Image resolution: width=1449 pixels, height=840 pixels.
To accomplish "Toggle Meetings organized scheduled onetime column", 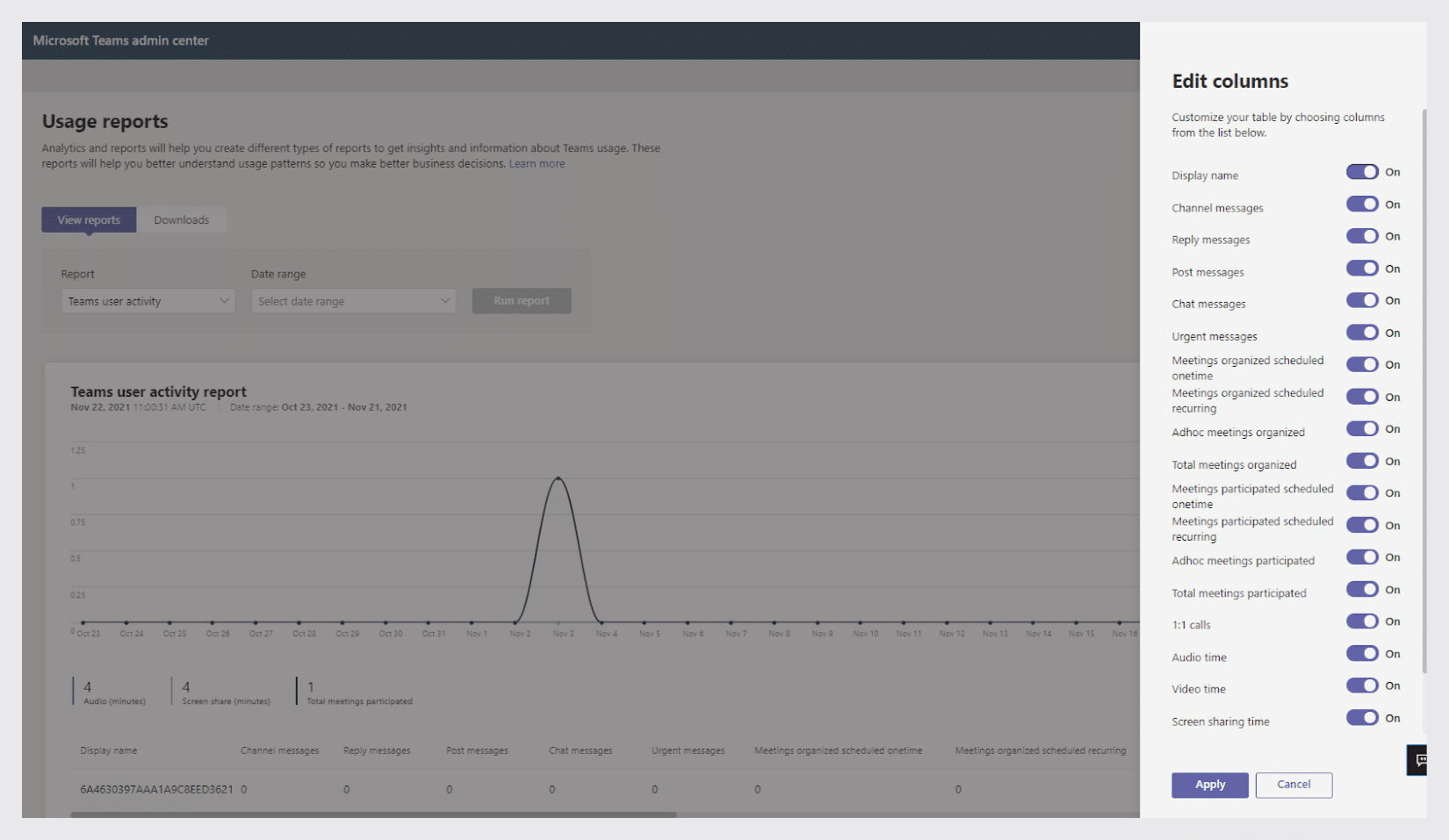I will pyautogui.click(x=1362, y=364).
